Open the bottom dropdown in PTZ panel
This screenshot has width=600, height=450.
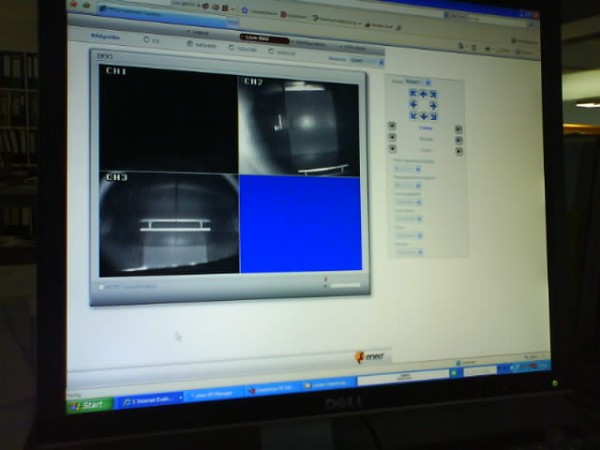(x=409, y=252)
